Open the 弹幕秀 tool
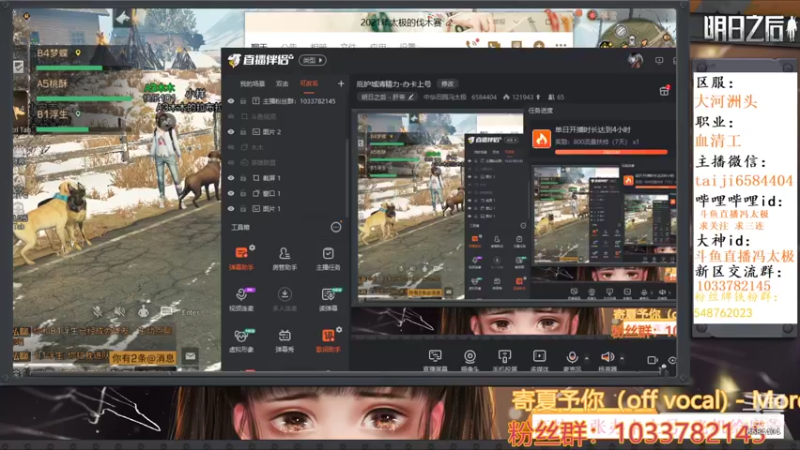Viewport: 800px width, 450px height. pyautogui.click(x=285, y=340)
